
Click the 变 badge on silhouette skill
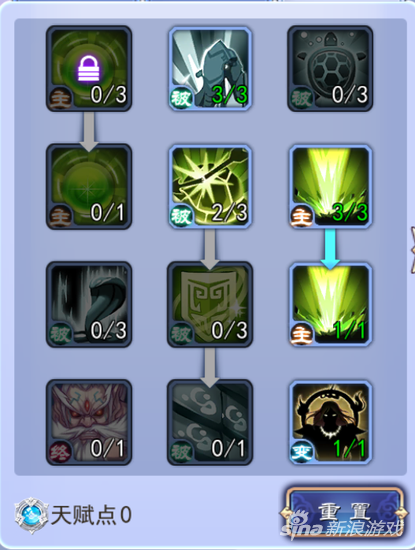tap(302, 451)
